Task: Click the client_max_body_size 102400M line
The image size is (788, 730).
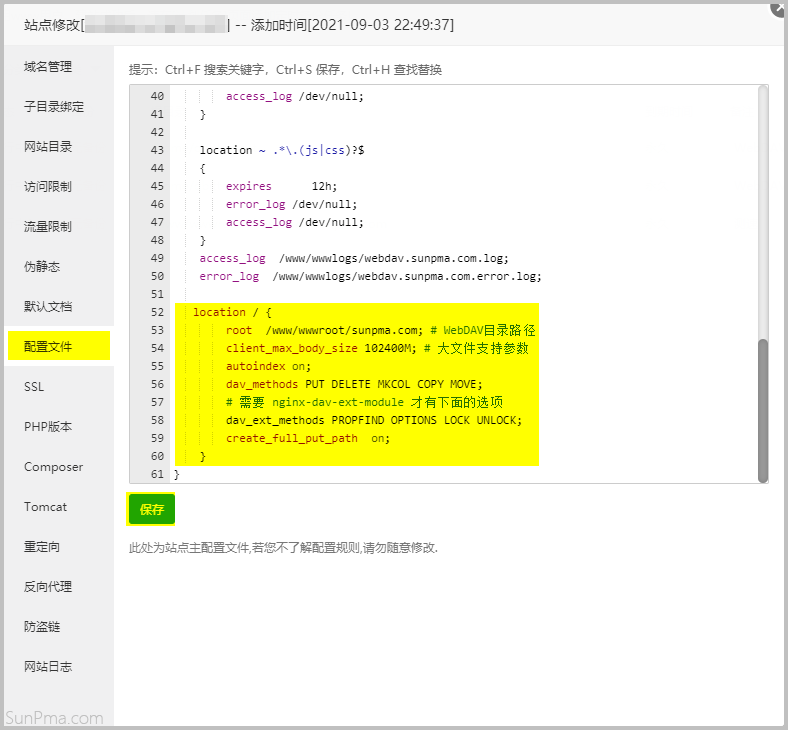Action: click(x=377, y=348)
